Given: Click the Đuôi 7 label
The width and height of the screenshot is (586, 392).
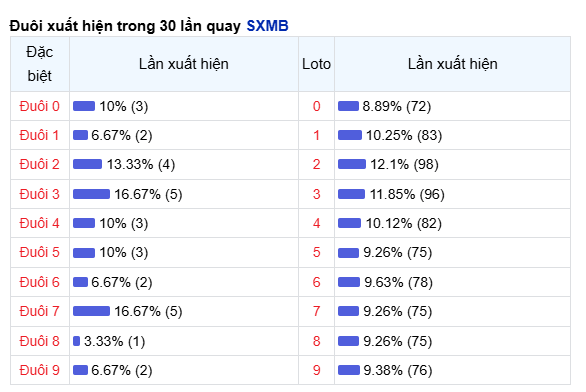Looking at the screenshot, I should click(40, 311).
